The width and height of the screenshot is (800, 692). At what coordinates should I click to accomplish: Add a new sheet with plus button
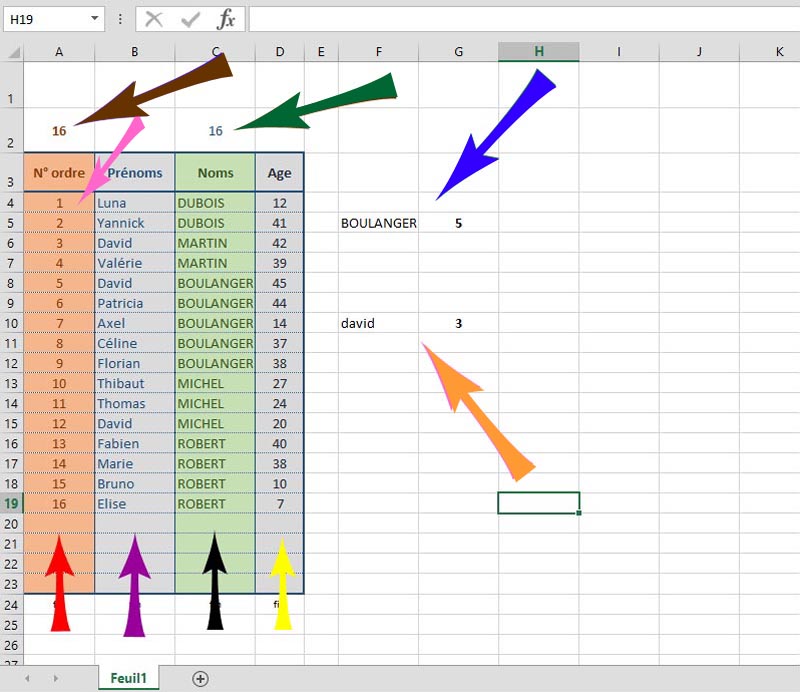pyautogui.click(x=200, y=679)
